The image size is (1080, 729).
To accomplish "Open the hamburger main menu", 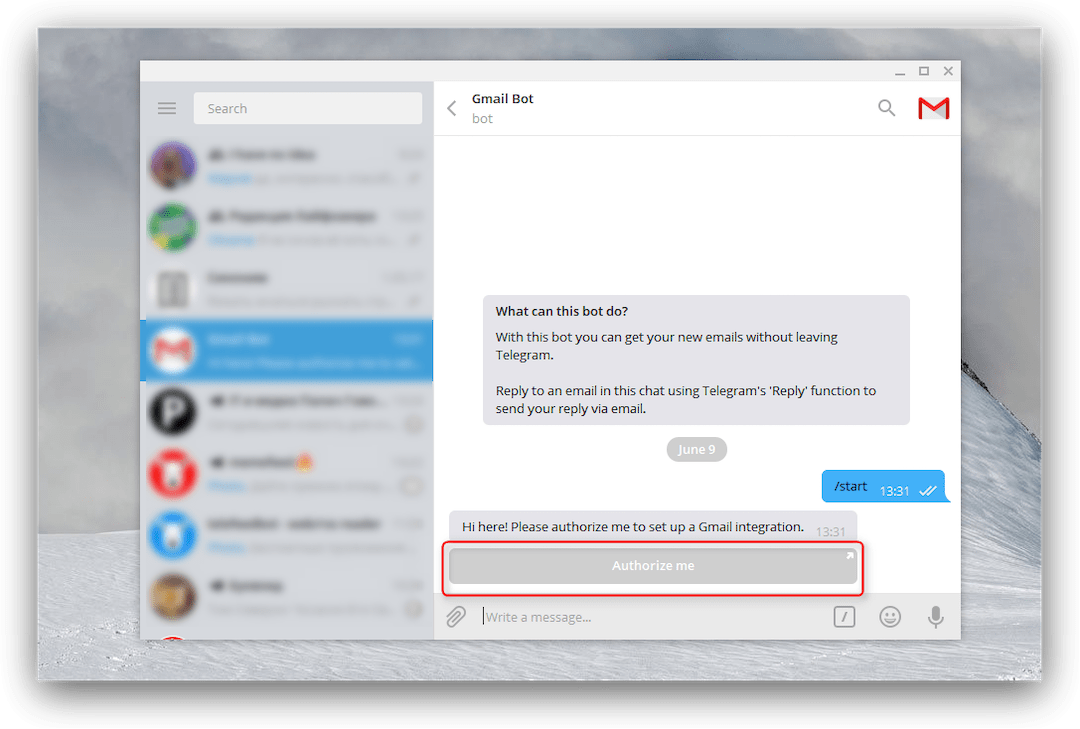I will click(167, 108).
